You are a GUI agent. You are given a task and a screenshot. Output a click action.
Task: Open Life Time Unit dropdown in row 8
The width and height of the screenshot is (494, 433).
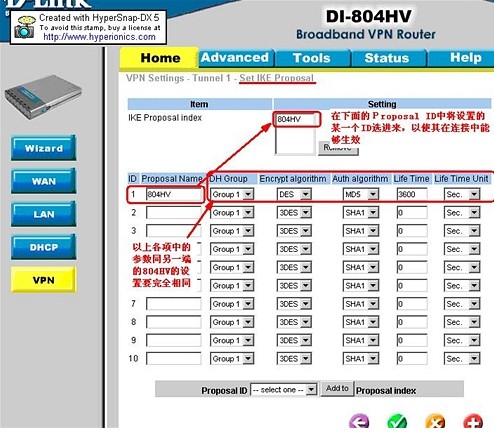pyautogui.click(x=462, y=322)
